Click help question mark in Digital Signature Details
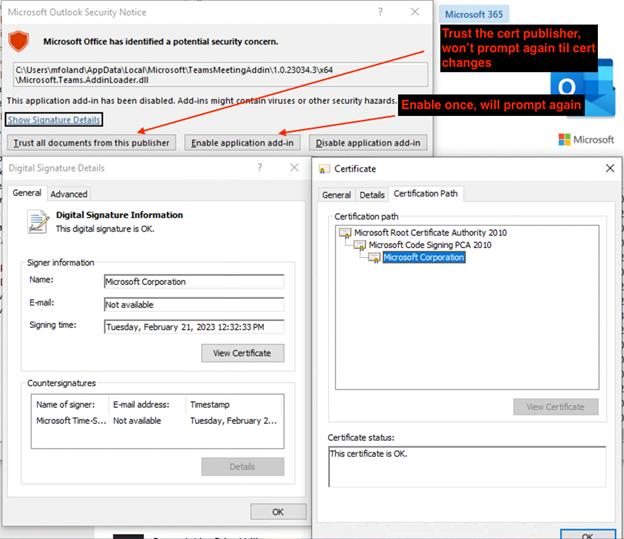 [260, 168]
